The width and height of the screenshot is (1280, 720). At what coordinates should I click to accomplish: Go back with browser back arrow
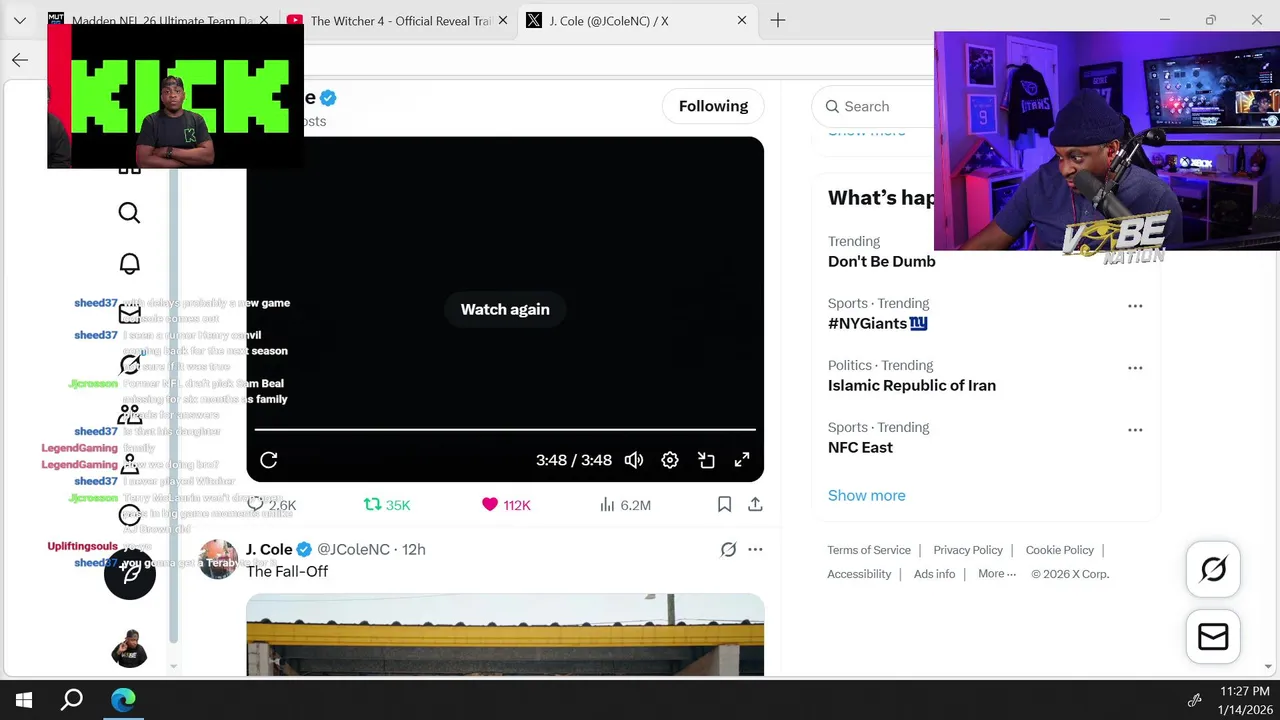tap(20, 60)
